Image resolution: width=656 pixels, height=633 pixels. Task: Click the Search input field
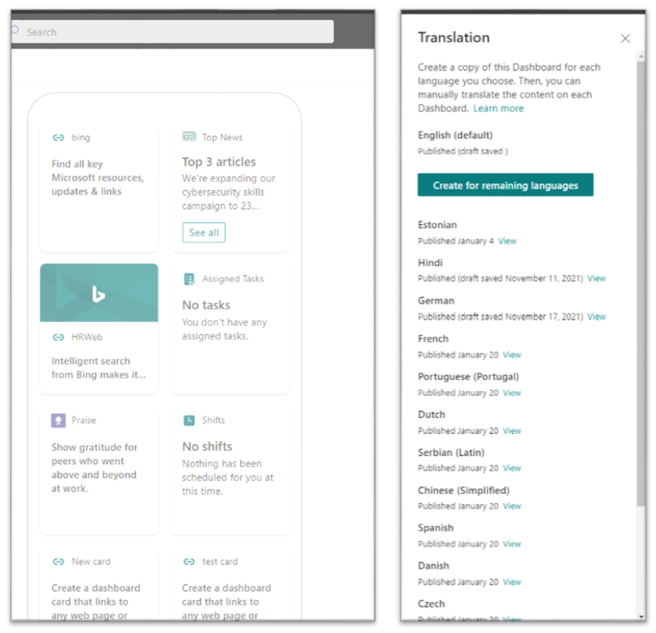pyautogui.click(x=172, y=32)
